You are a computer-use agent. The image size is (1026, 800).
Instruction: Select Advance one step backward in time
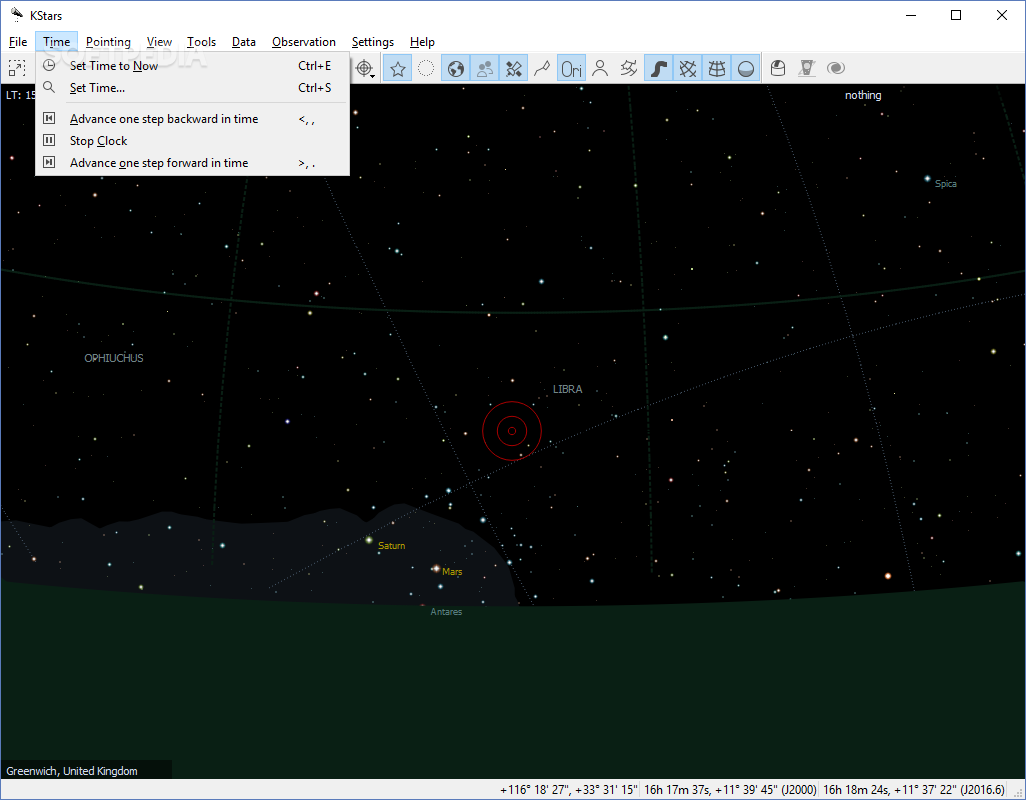tap(192, 119)
